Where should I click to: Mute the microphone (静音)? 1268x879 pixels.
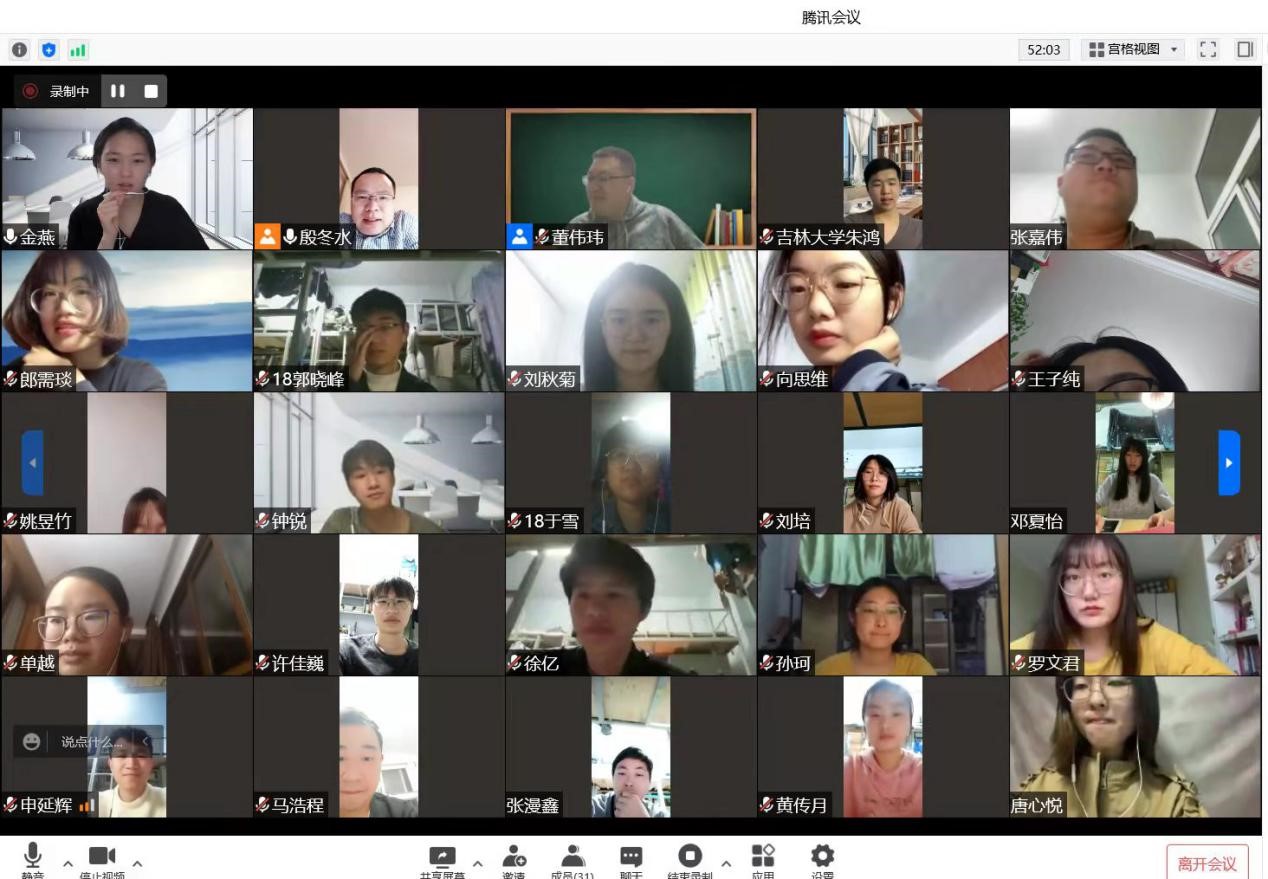click(x=33, y=858)
